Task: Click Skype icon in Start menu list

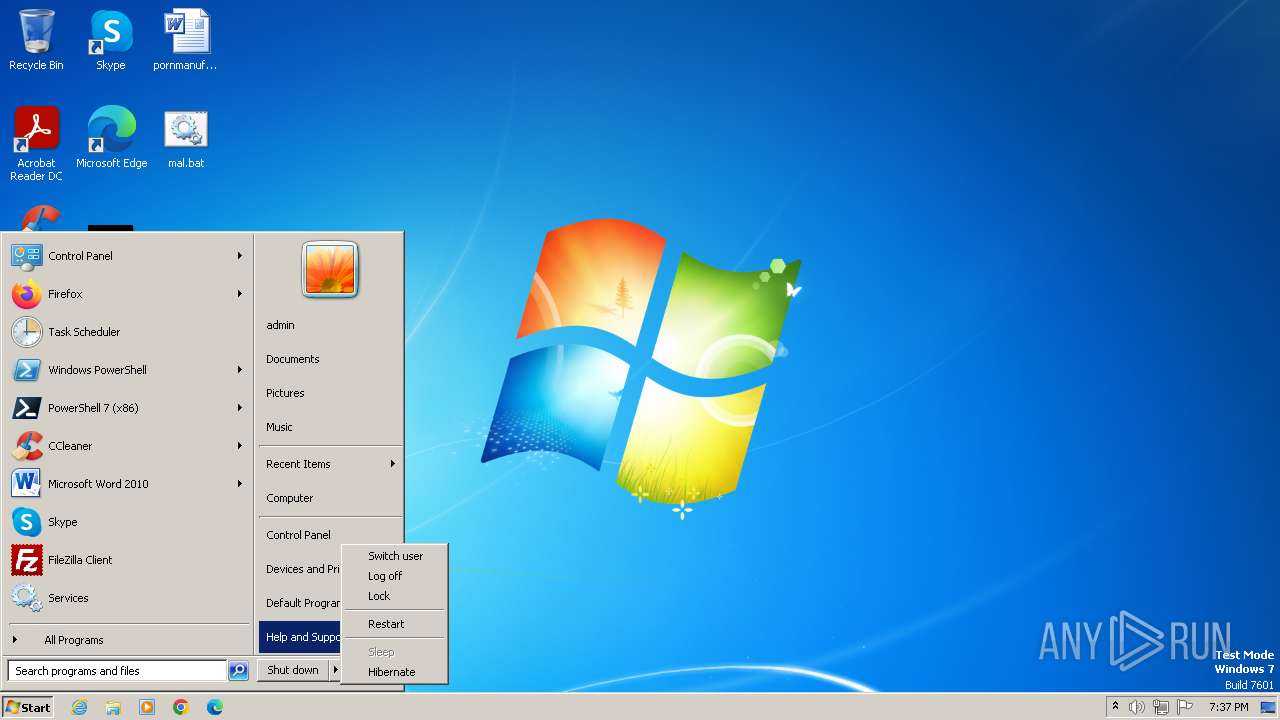Action: tap(27, 522)
